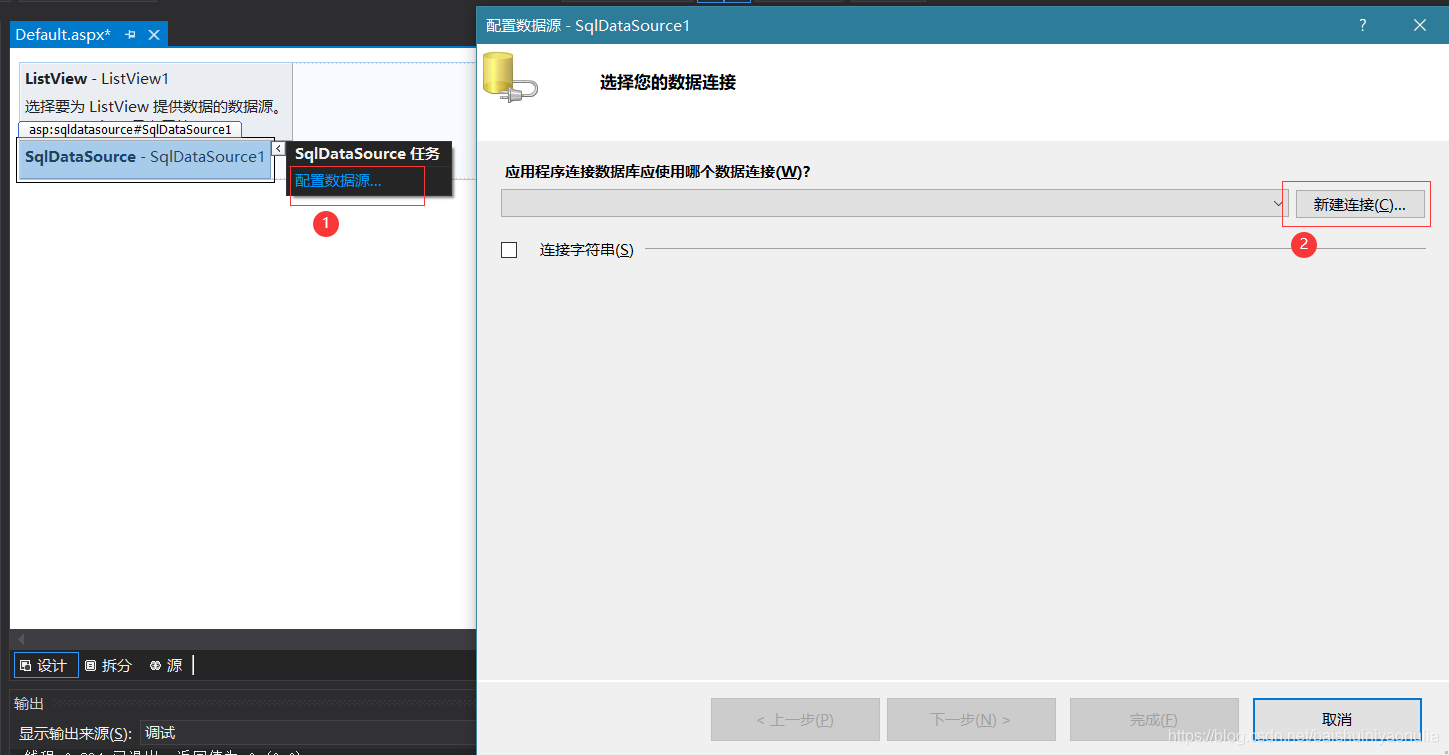Image resolution: width=1449 pixels, height=755 pixels.
Task: Pin the Default.aspx tab
Action: tap(131, 35)
